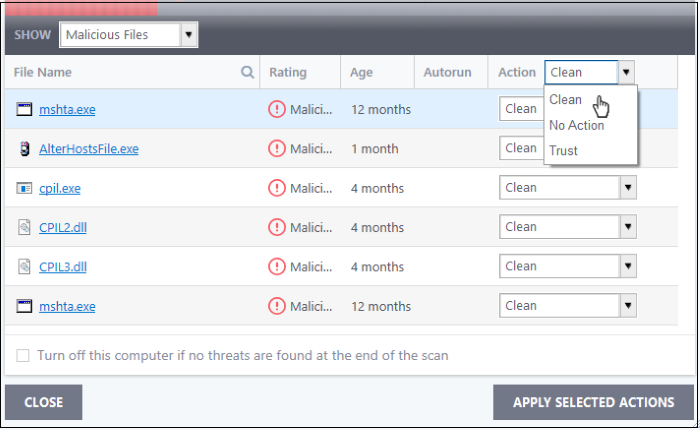
Task: Expand the action dropdown for CPIL2.dll
Action: point(567,227)
